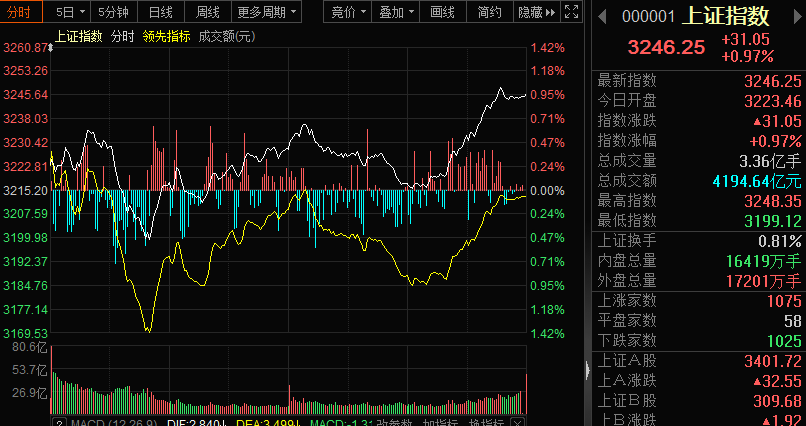
Task: Click the fullscreen expand icon
Action: coord(571,12)
